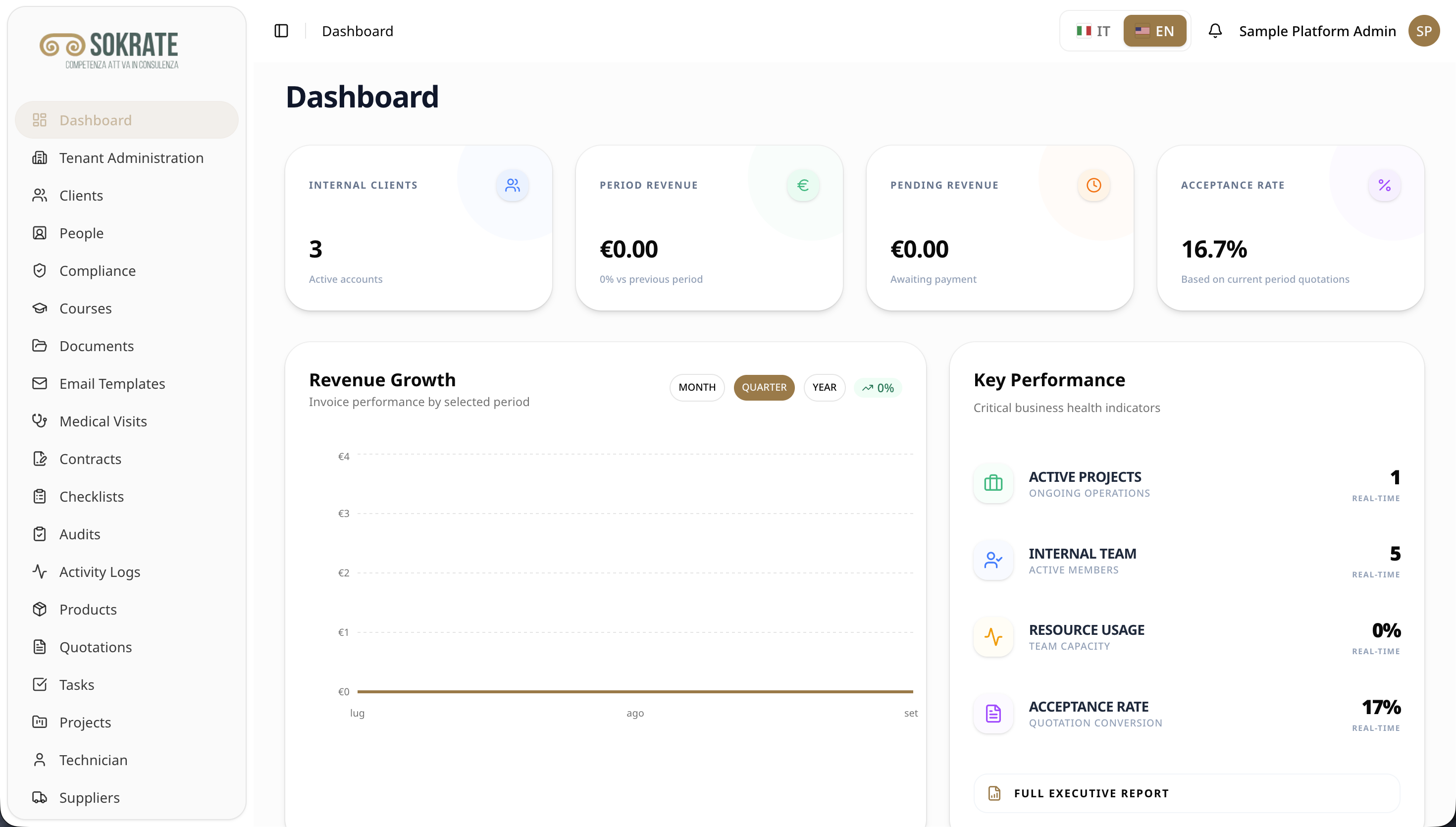Open the Pending Revenue card
1456x827 pixels.
click(x=1000, y=228)
